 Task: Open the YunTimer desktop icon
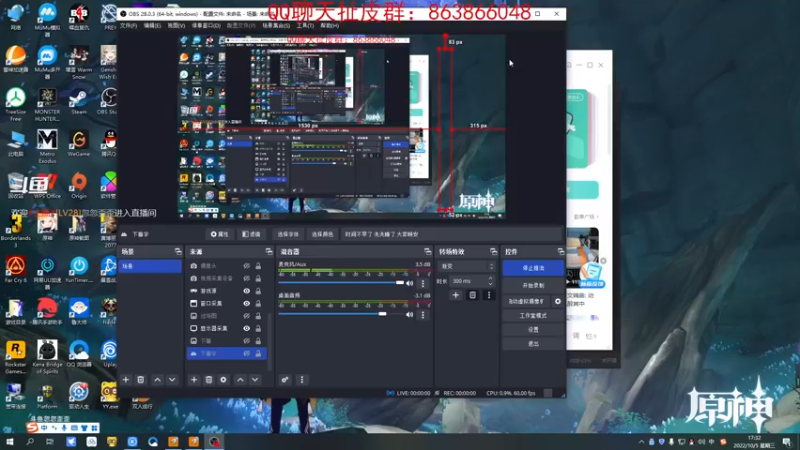[x=79, y=270]
